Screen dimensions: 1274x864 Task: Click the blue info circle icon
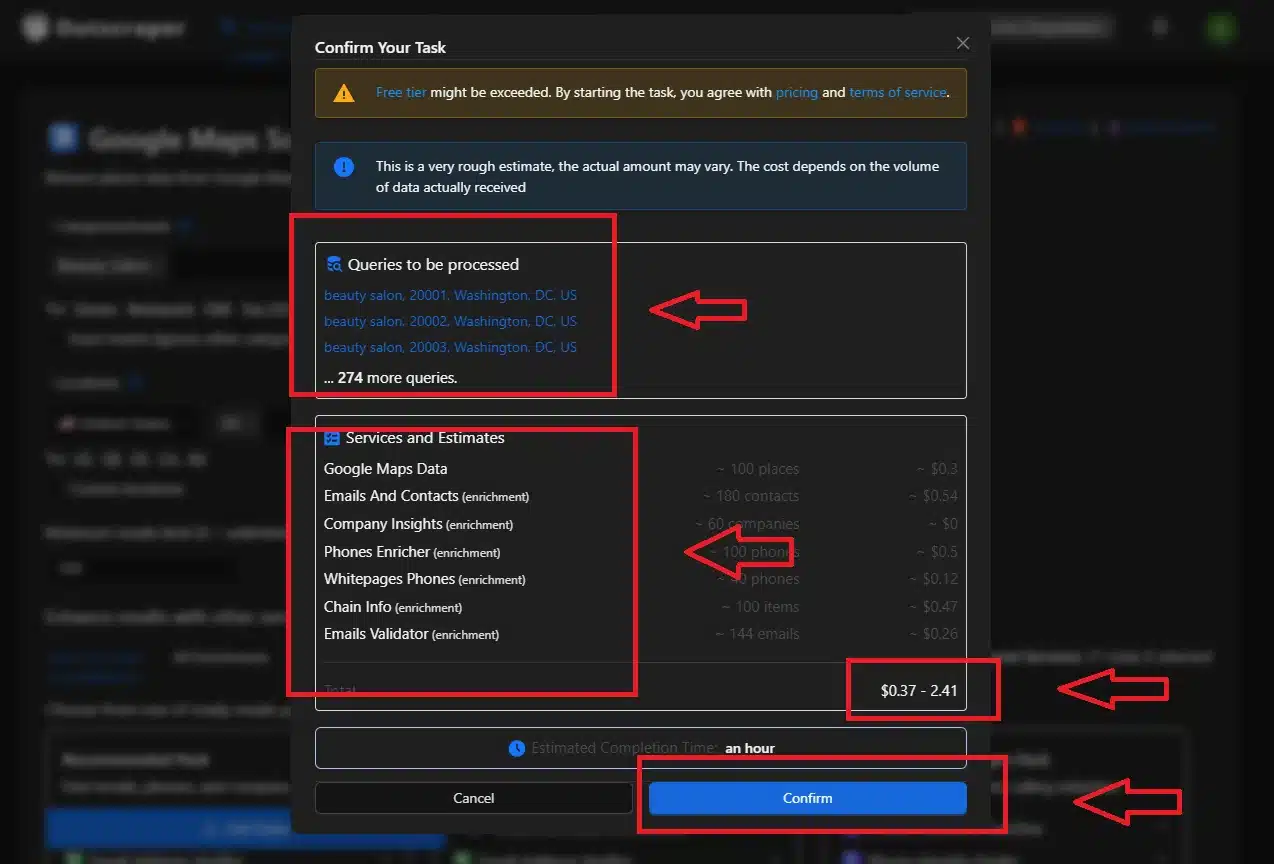344,167
